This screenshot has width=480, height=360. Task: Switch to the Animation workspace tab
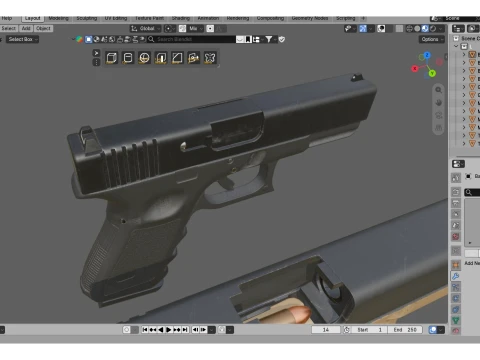208,18
